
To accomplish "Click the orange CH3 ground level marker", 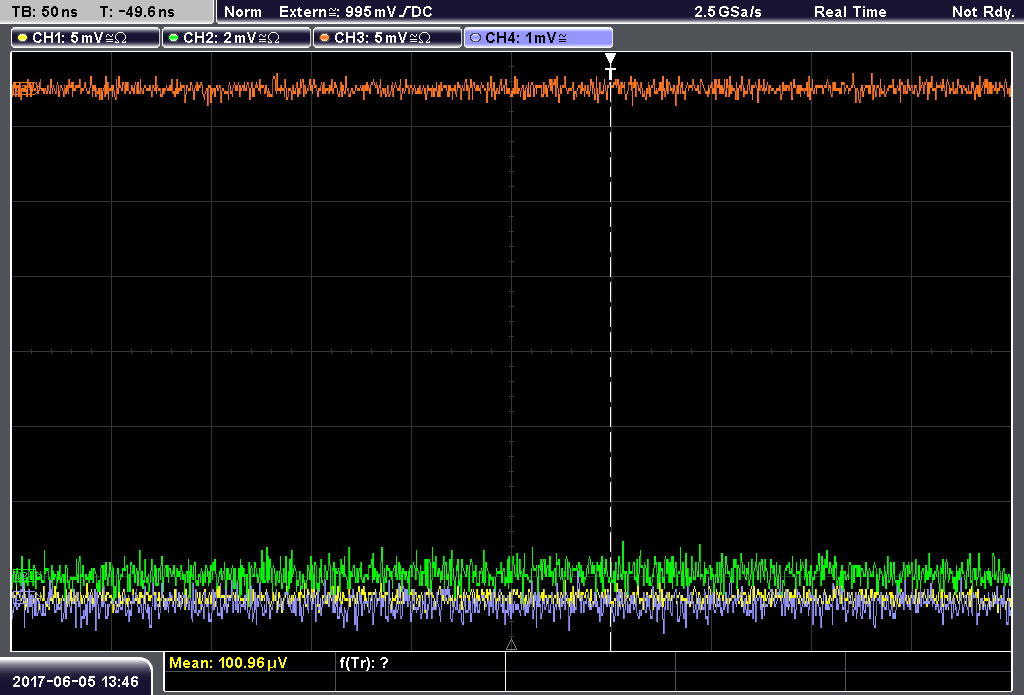I will pos(24,88).
